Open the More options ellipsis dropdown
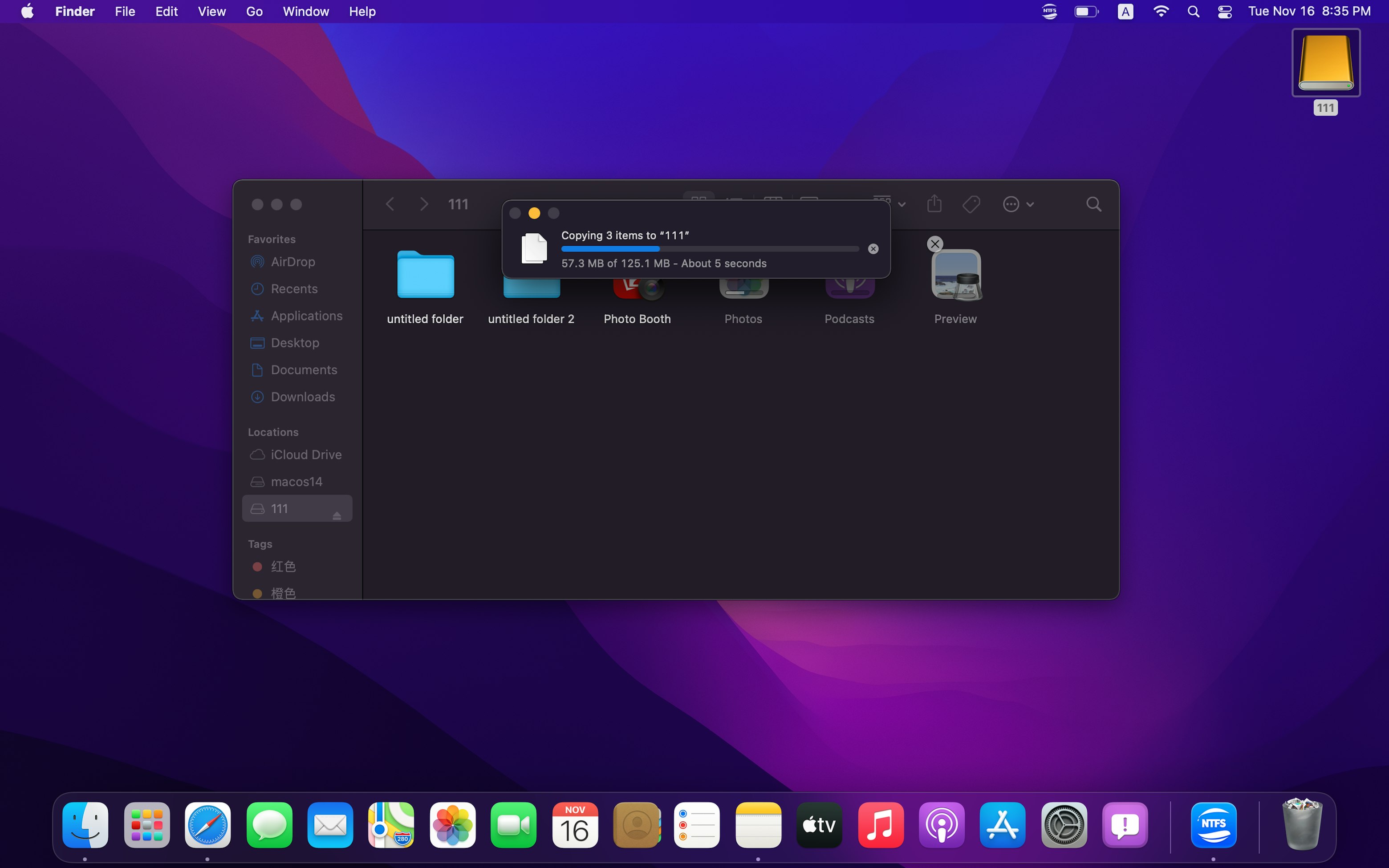This screenshot has width=1389, height=868. click(1012, 204)
